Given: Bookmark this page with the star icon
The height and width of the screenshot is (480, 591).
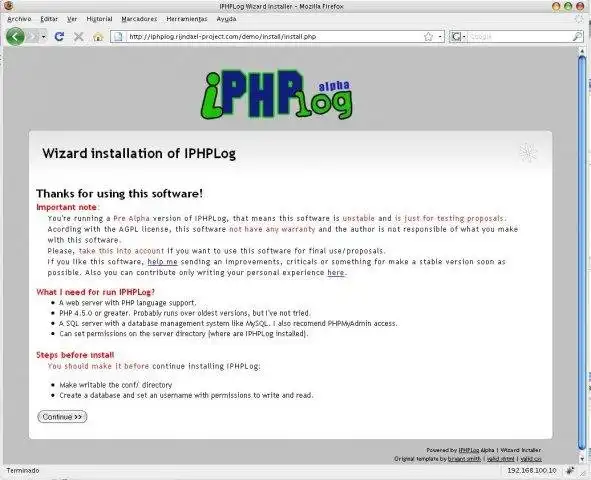Looking at the screenshot, I should [429, 37].
